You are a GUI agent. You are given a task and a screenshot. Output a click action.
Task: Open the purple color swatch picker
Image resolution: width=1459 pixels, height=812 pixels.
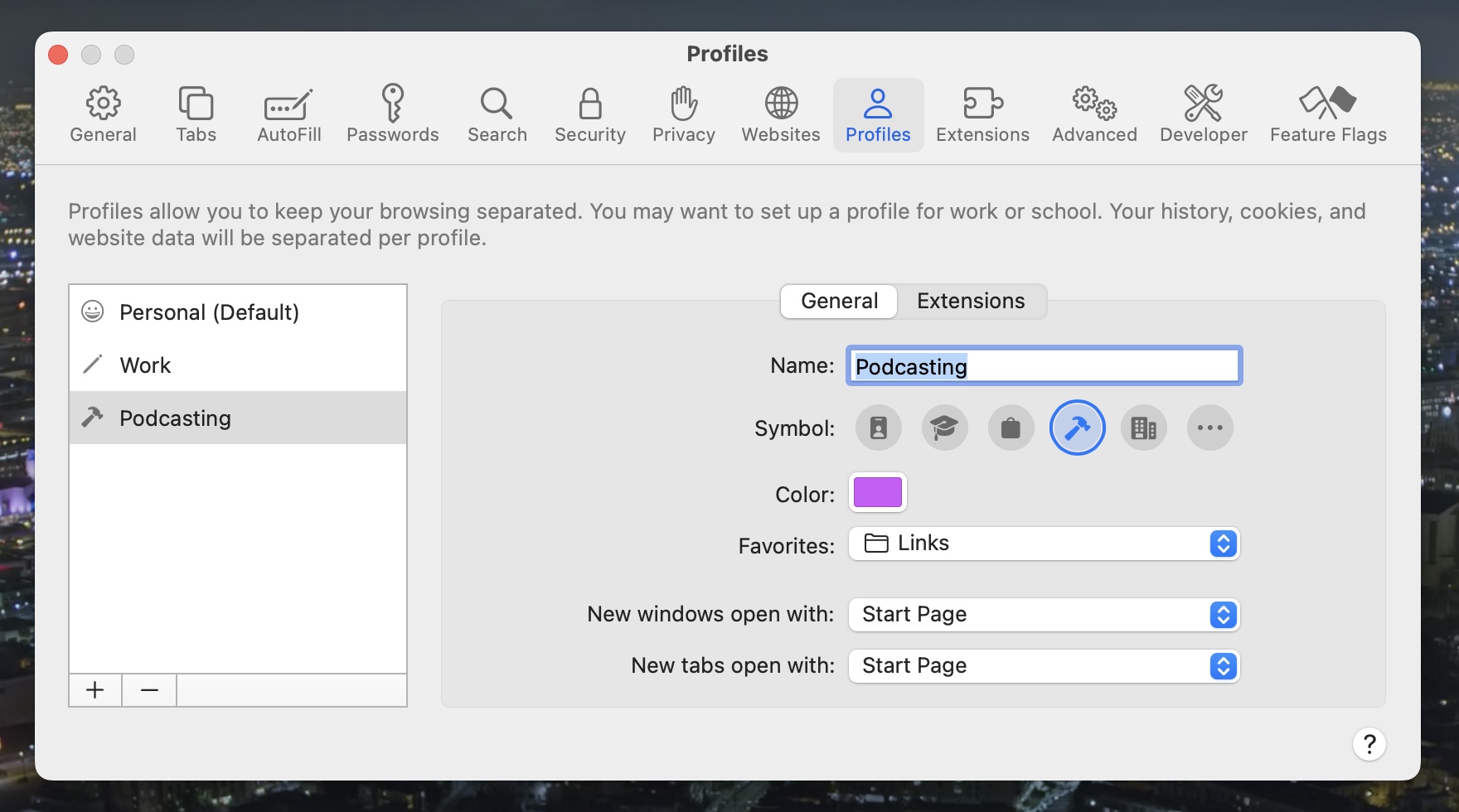click(877, 493)
